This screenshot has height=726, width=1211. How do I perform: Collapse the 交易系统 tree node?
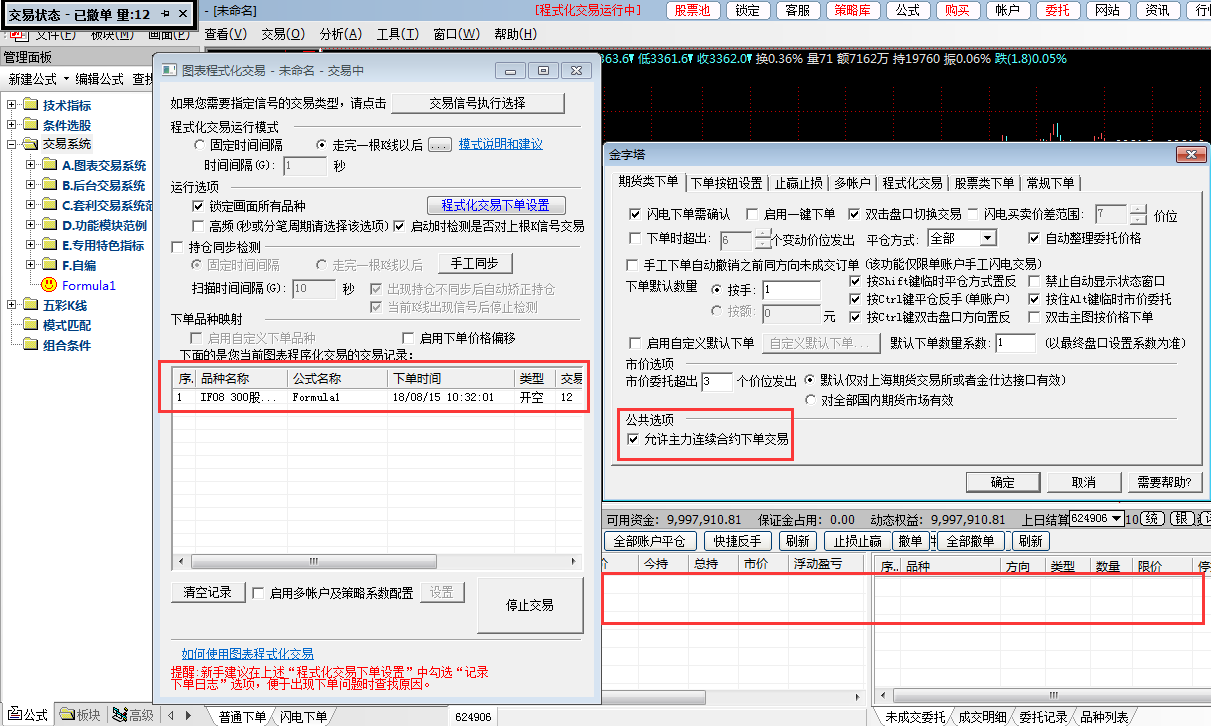point(12,144)
